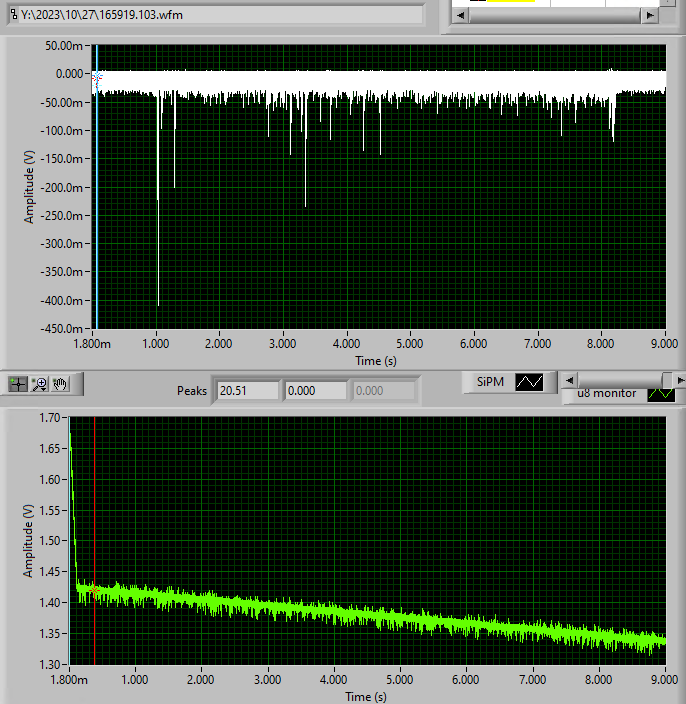
Task: Click the 50.00m y-axis maximum label
Action: coord(64,46)
